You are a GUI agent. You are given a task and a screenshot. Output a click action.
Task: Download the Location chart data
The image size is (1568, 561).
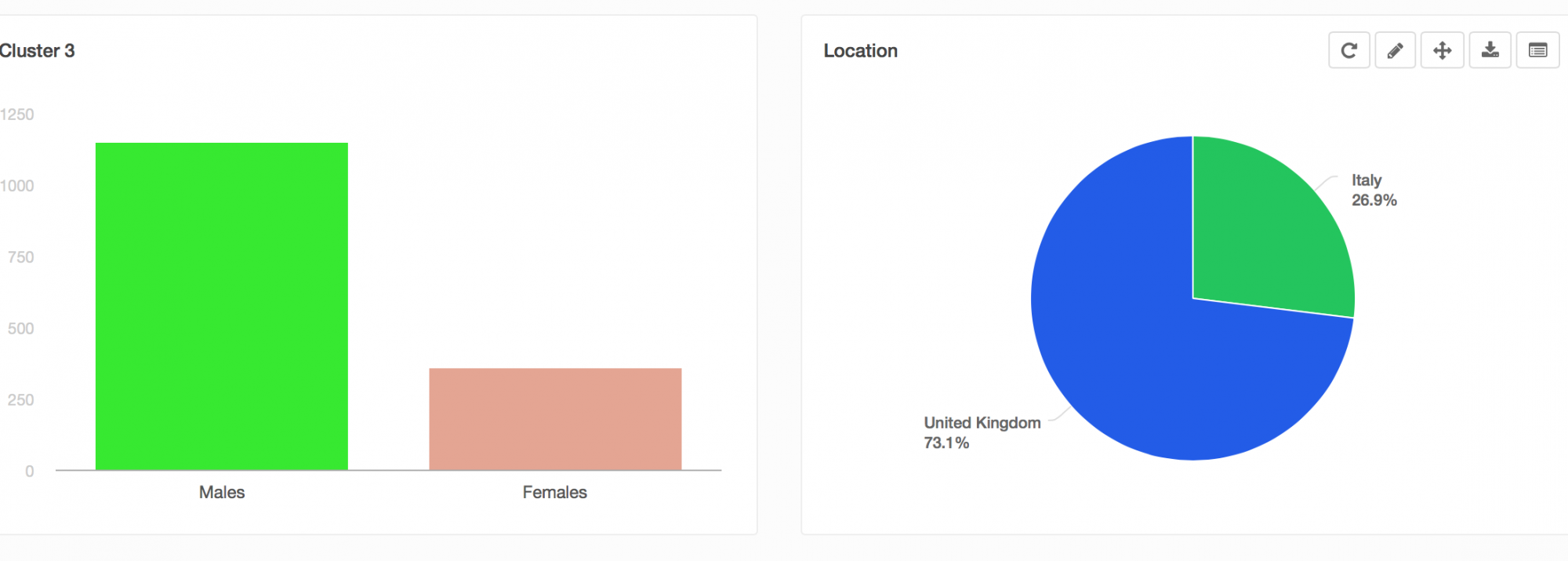(x=1490, y=51)
